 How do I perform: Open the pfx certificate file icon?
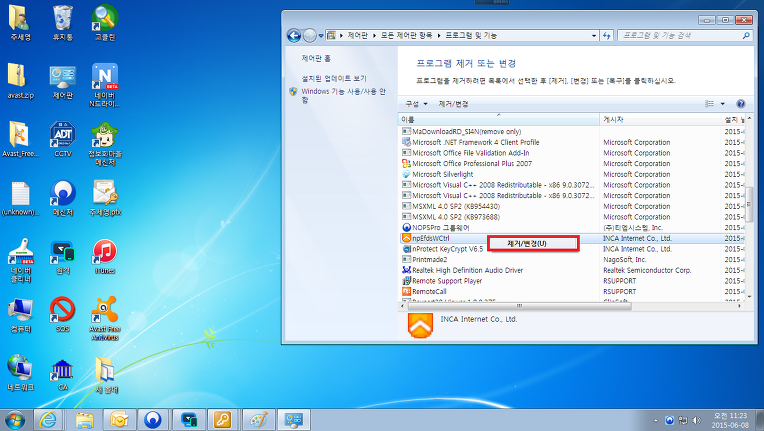point(105,198)
